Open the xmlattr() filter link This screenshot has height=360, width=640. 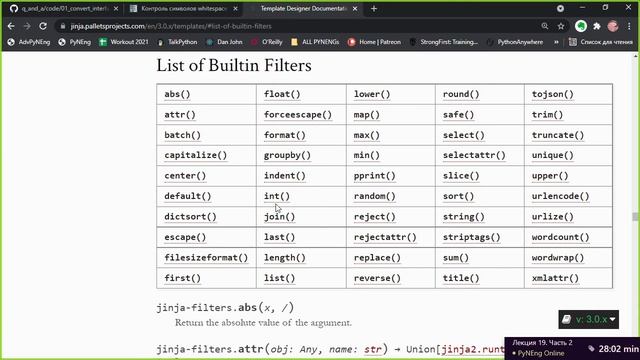[555, 278]
